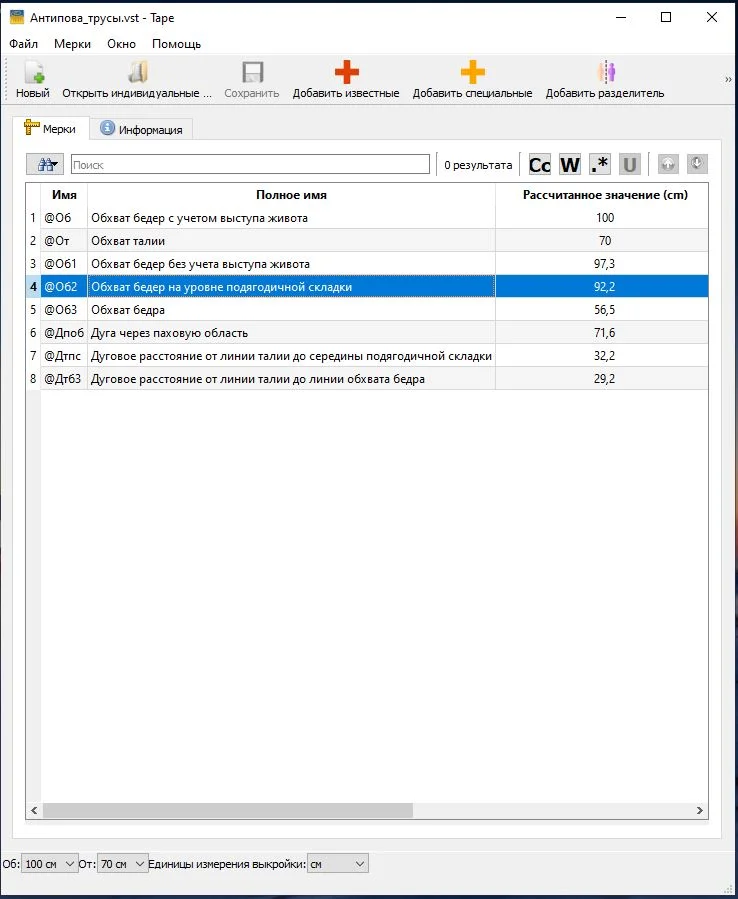Toggle regular expression search button

(600, 165)
